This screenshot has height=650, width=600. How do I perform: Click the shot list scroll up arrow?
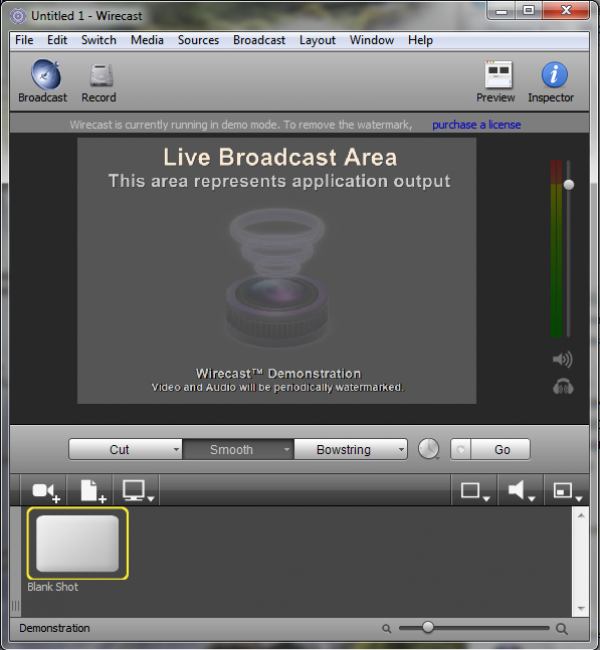coord(581,516)
